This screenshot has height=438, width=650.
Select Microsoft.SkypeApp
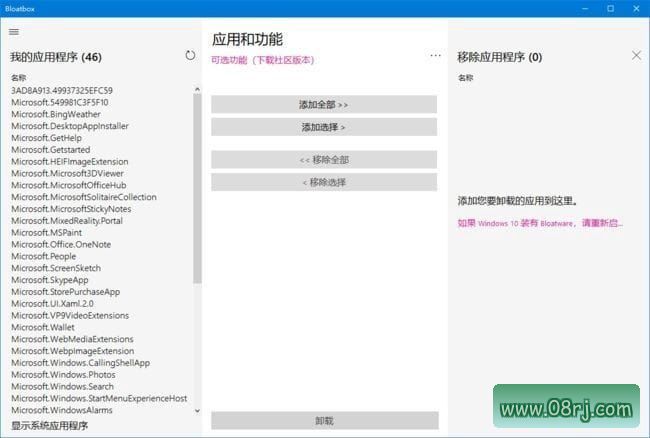pos(50,280)
